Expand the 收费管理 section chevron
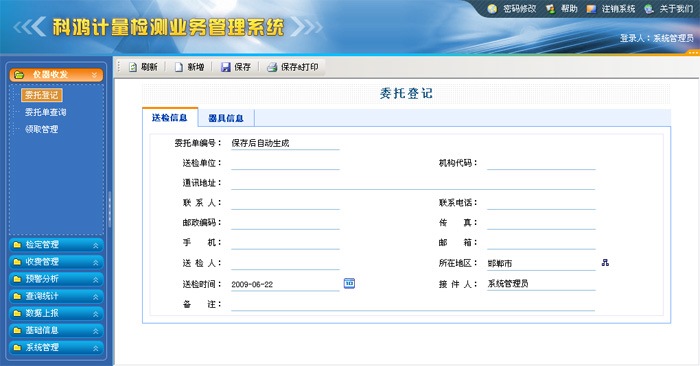 96,262
